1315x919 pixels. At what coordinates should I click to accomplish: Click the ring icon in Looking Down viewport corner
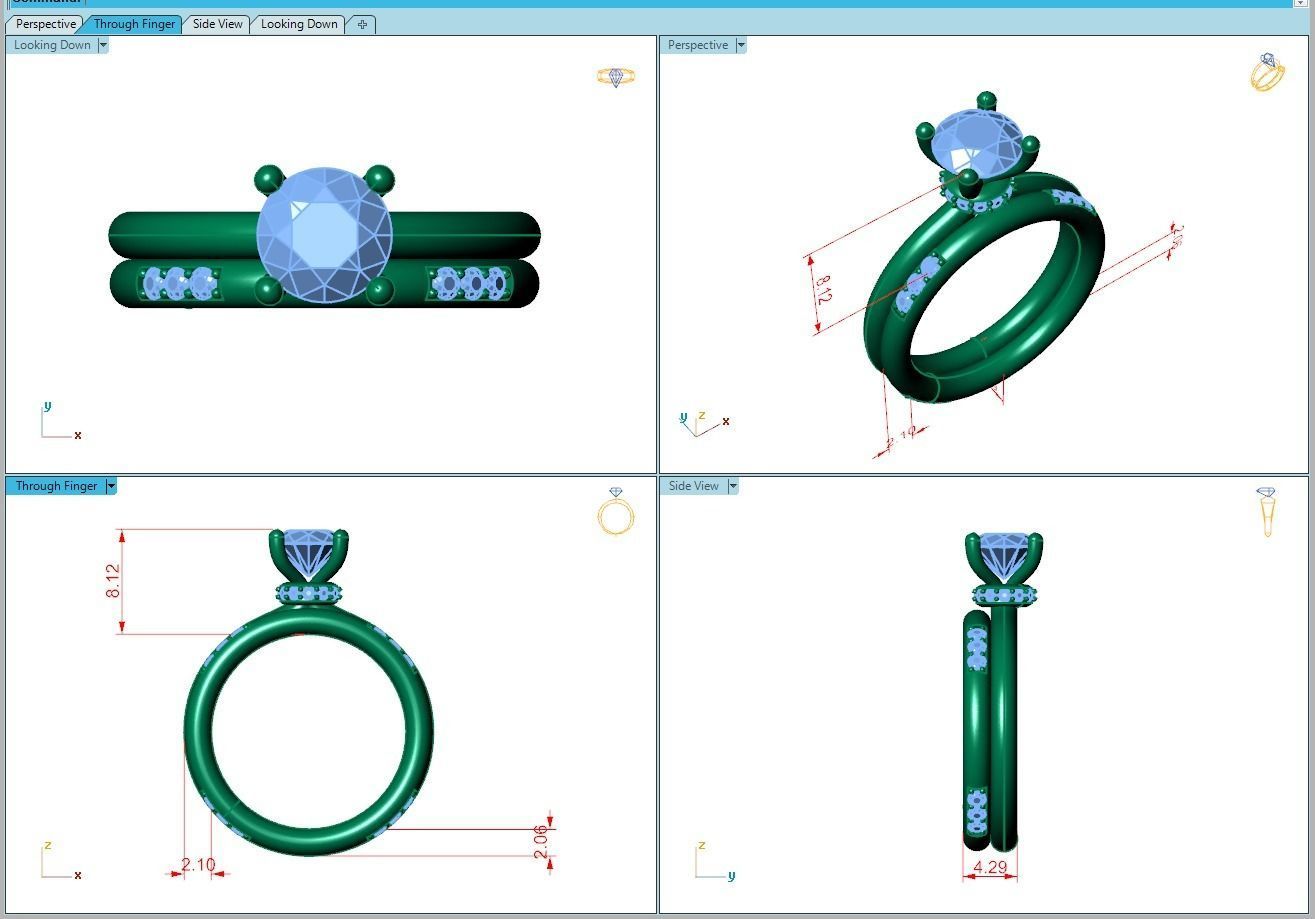[616, 76]
